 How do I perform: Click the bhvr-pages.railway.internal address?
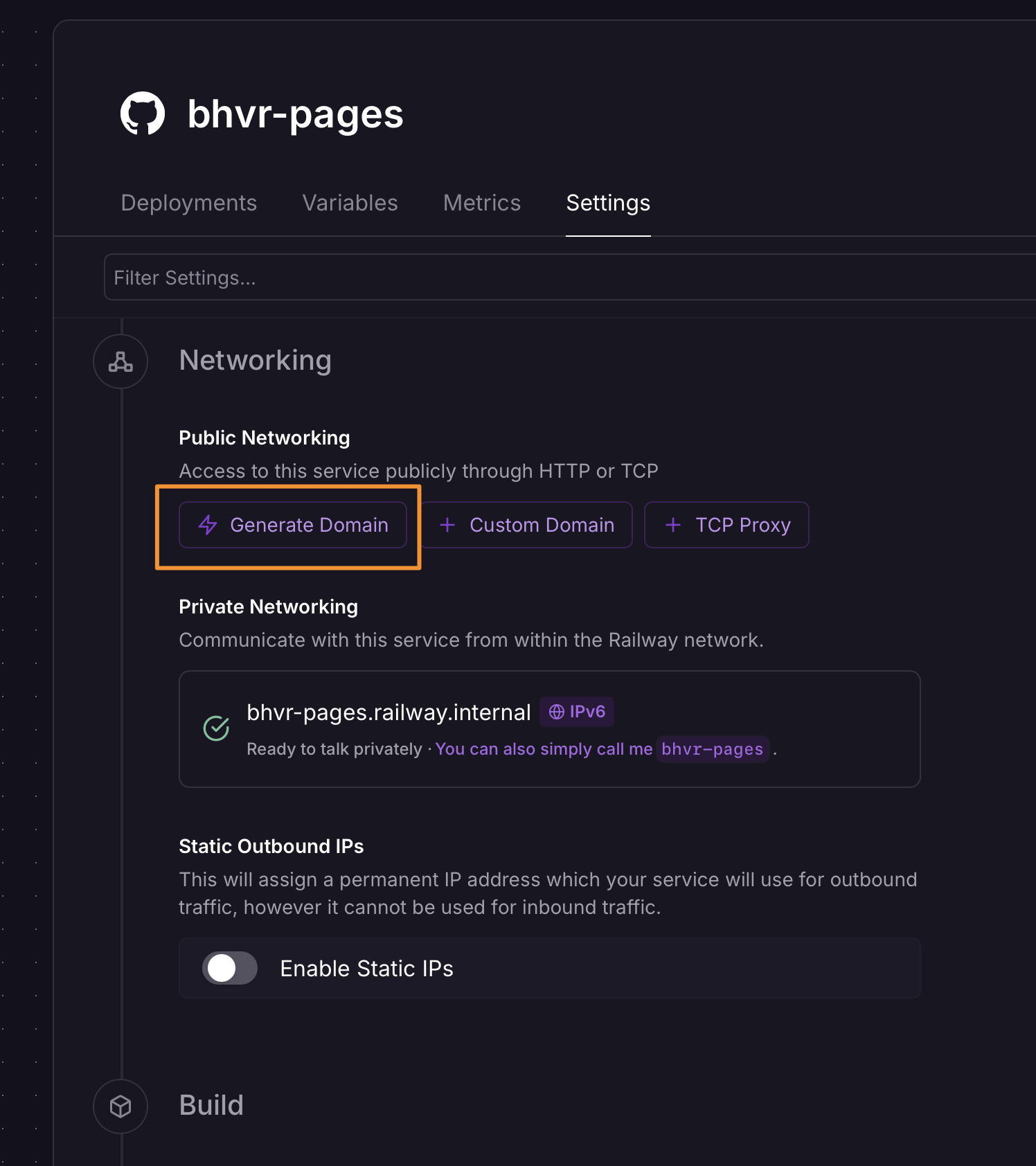(388, 712)
